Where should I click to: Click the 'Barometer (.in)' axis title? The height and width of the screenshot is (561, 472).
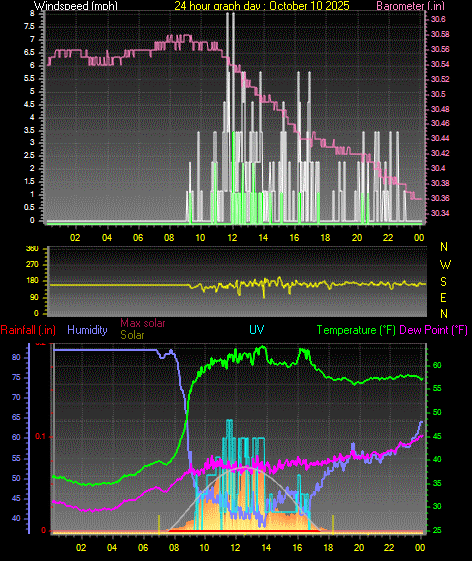pyautogui.click(x=410, y=5)
